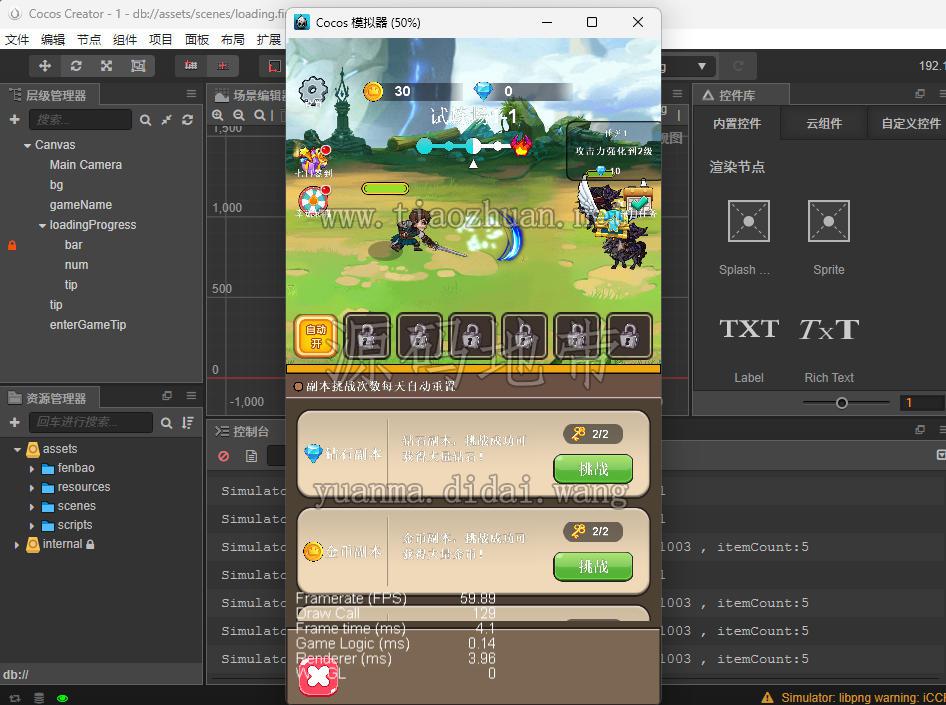Select the Rich Text control

(x=828, y=329)
